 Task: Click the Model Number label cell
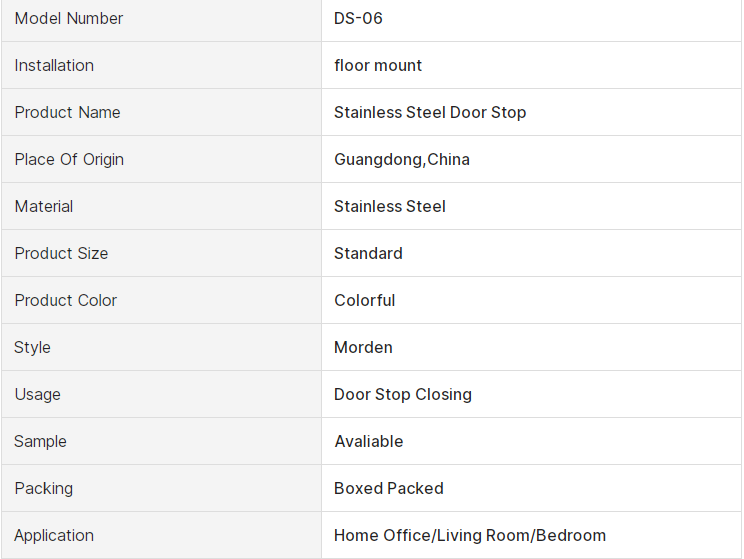pyautogui.click(x=69, y=18)
